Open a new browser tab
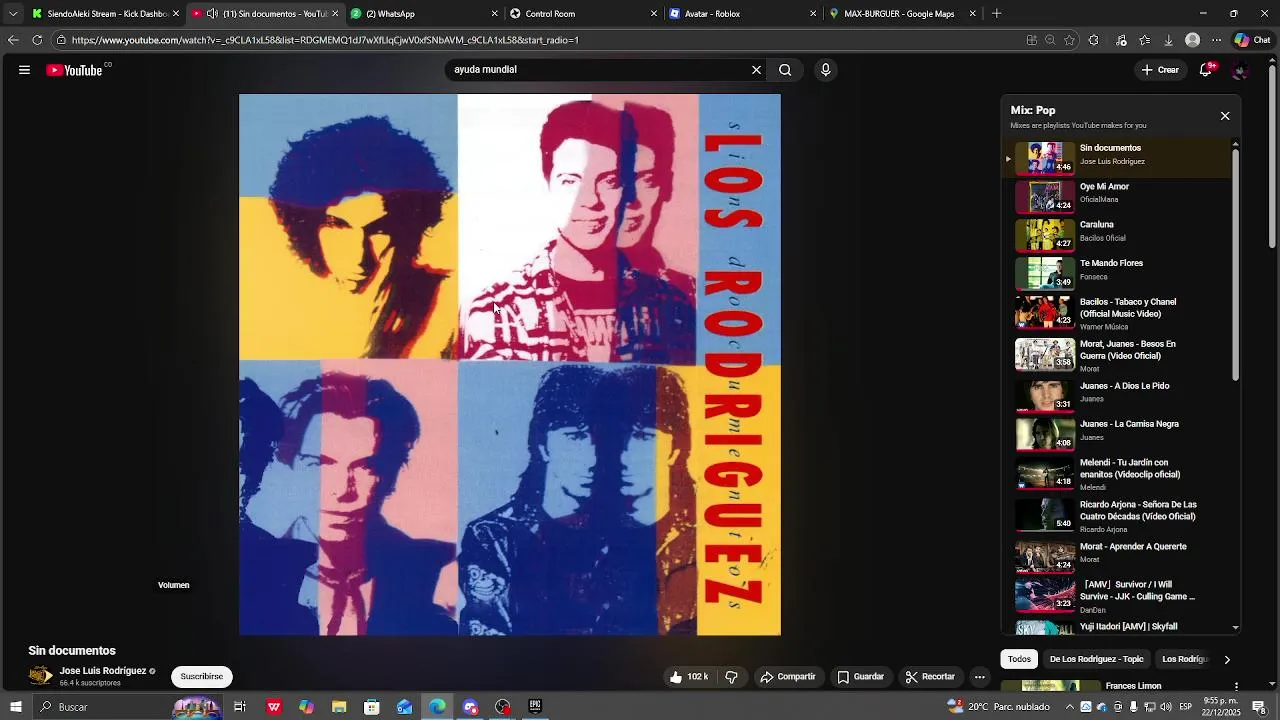Image resolution: width=1280 pixels, height=720 pixels. (996, 14)
